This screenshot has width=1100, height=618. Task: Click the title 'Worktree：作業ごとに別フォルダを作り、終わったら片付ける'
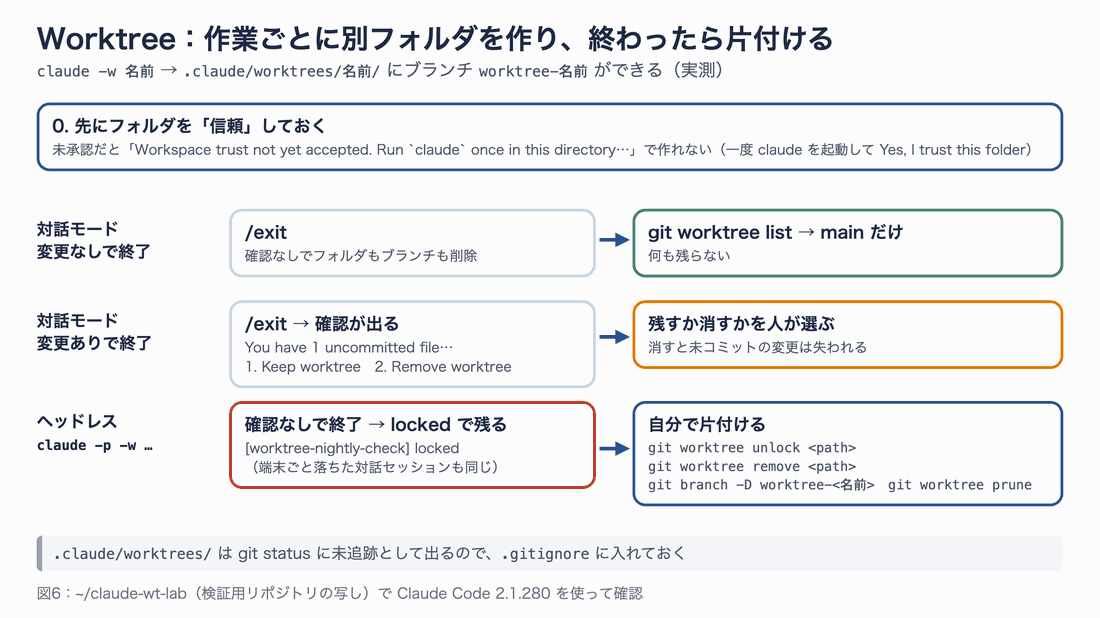pyautogui.click(x=435, y=39)
